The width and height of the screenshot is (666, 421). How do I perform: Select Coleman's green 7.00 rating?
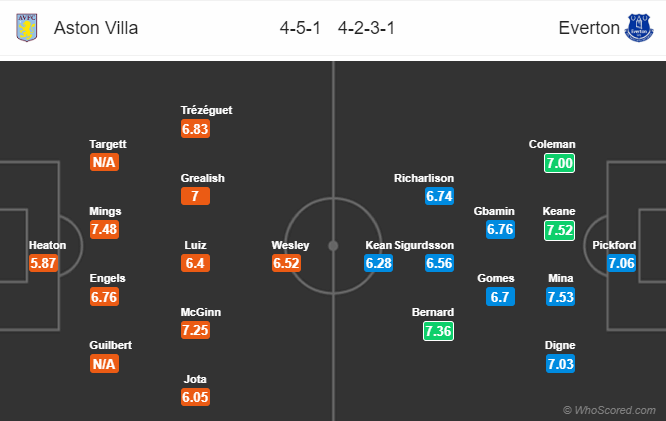[559, 163]
